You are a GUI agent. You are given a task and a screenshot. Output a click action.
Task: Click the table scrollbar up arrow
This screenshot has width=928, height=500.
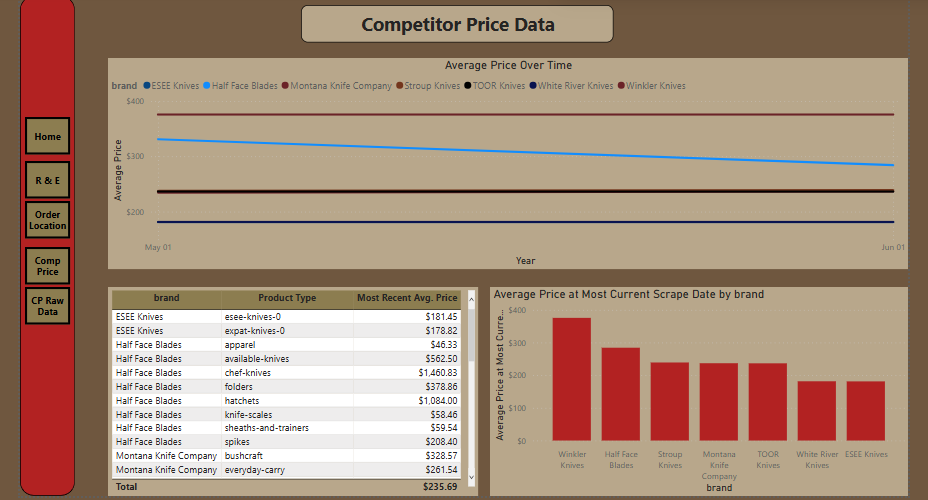pyautogui.click(x=472, y=299)
